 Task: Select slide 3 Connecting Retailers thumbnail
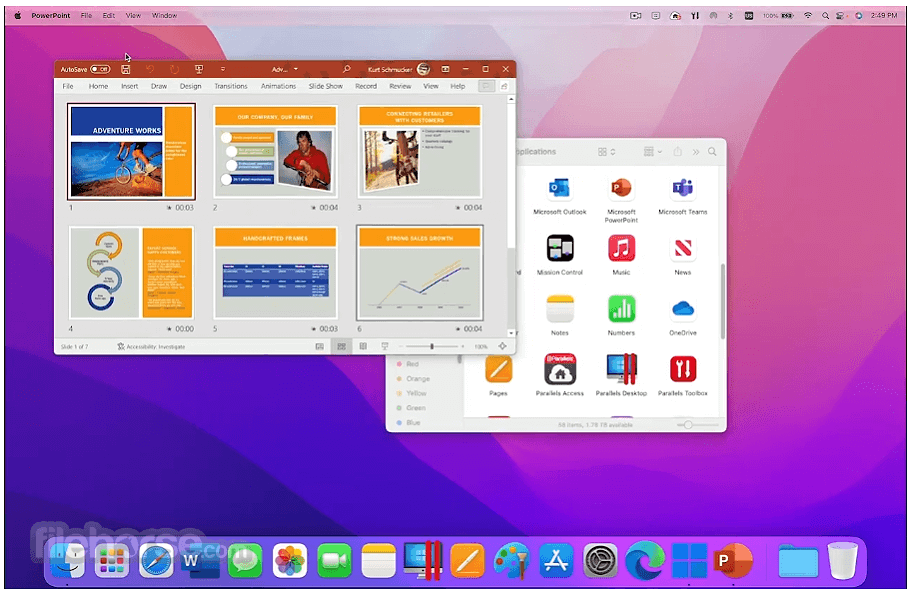(420, 152)
